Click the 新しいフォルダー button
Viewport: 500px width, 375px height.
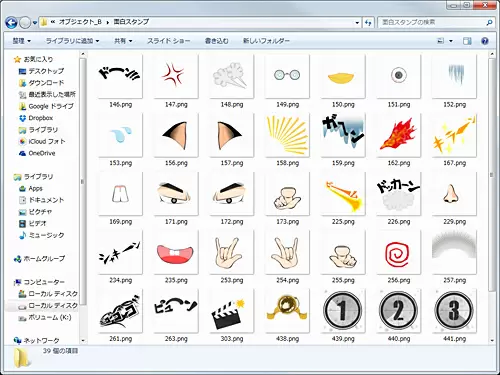[x=266, y=41]
